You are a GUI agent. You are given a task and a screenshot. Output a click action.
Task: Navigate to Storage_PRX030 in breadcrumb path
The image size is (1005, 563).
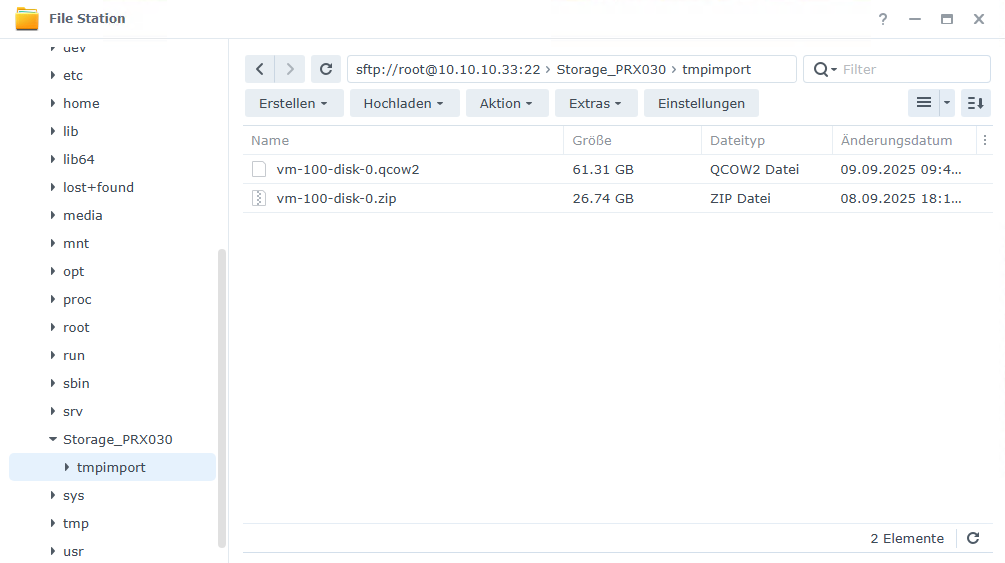pos(610,69)
